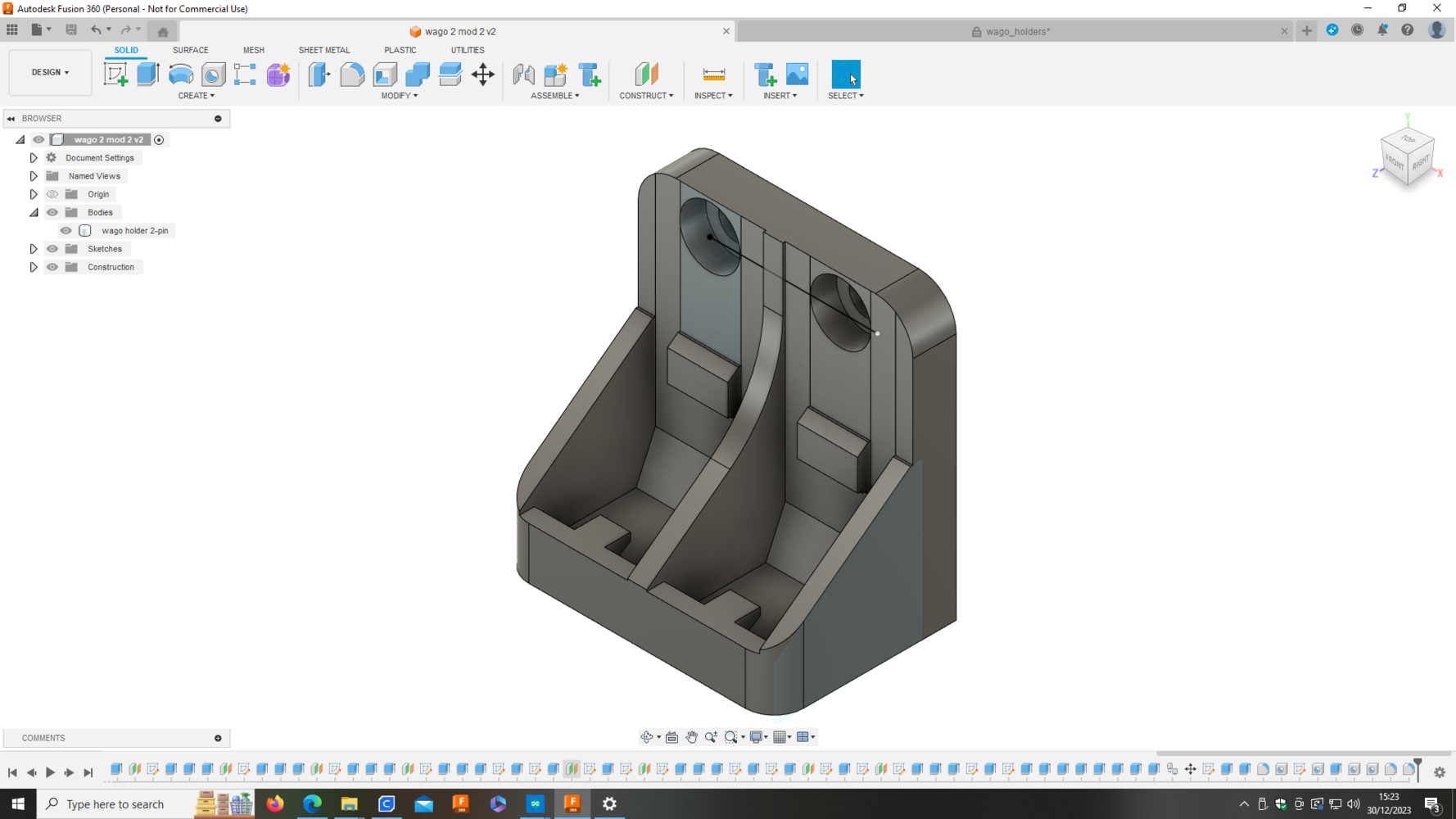Switch to the SHEET METAL tab
The image size is (1456, 819).
click(324, 50)
